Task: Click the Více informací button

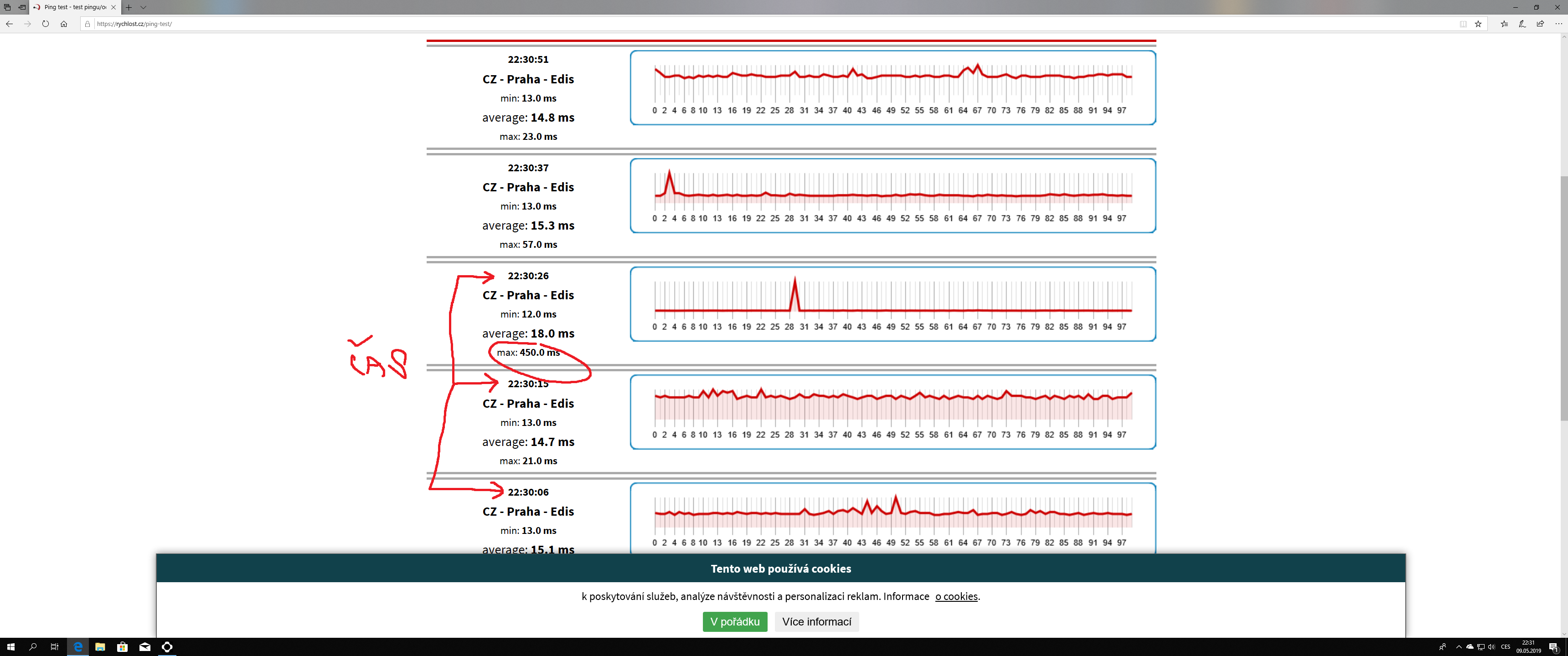Action: tap(816, 621)
